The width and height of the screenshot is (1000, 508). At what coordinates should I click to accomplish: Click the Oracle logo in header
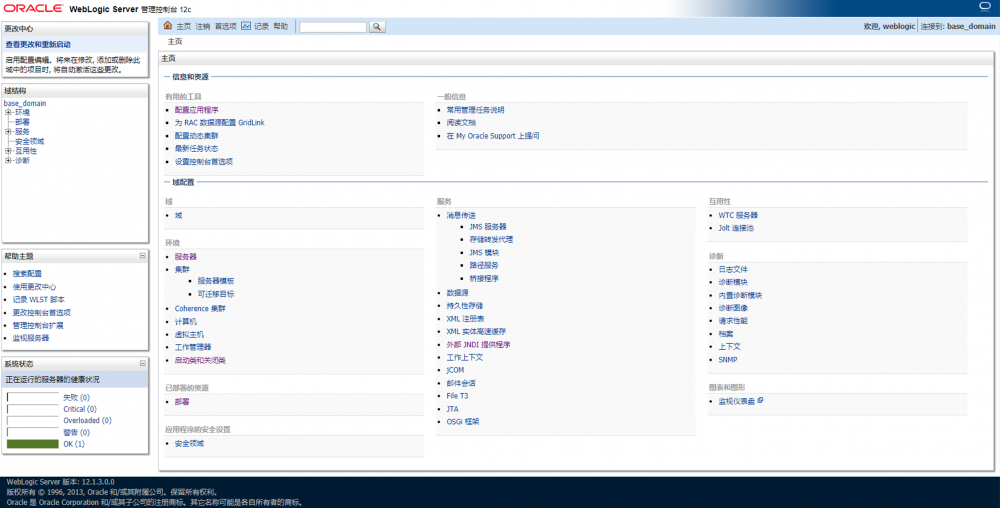34,8
